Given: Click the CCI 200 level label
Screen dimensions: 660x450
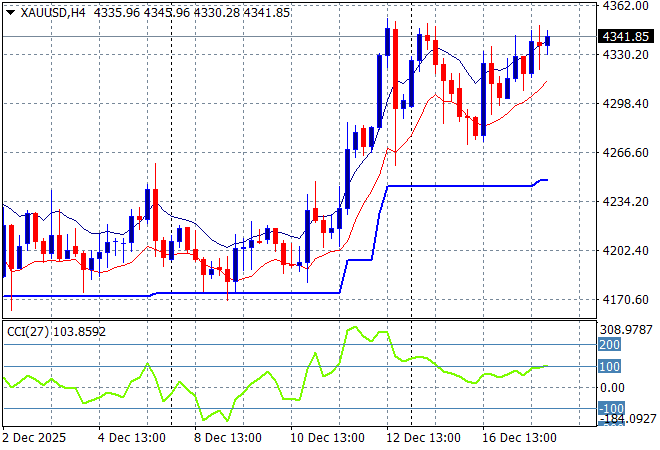Looking at the screenshot, I should tap(611, 345).
